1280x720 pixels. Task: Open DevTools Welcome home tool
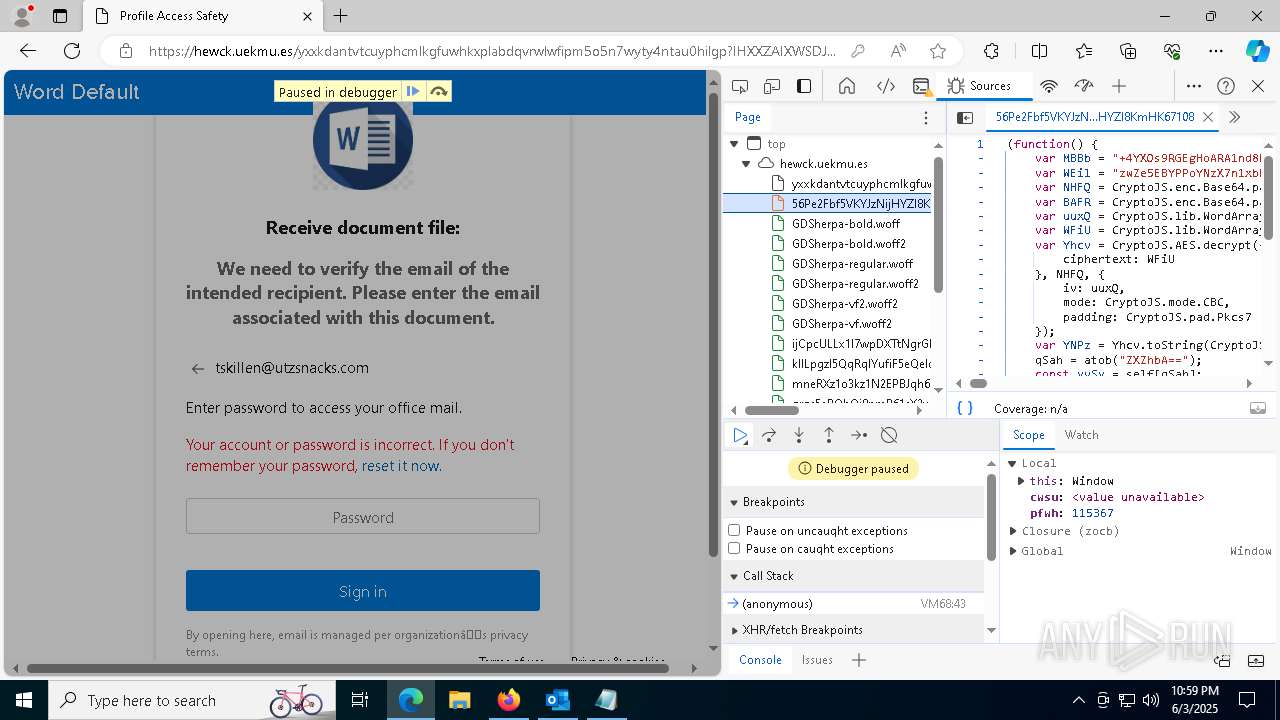pos(847,86)
